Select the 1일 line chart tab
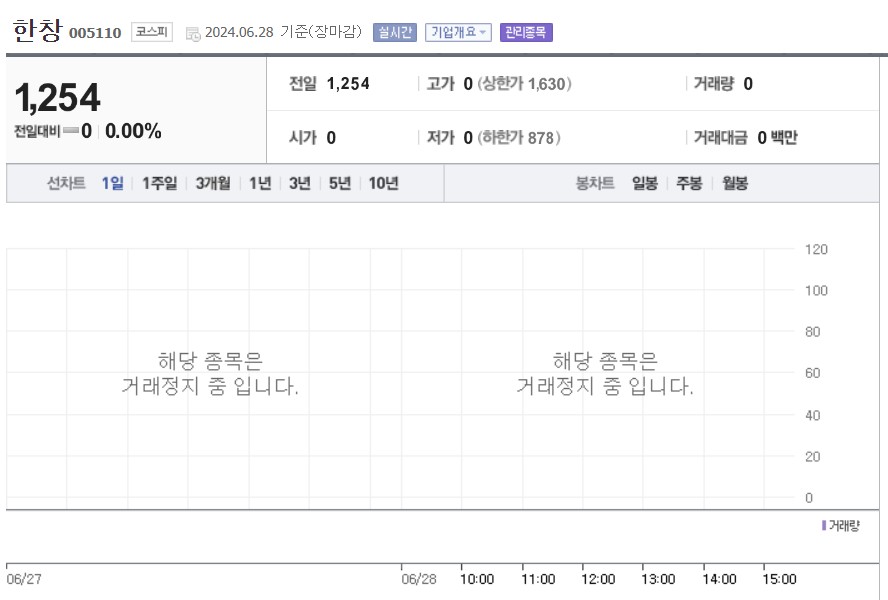 pyautogui.click(x=112, y=184)
